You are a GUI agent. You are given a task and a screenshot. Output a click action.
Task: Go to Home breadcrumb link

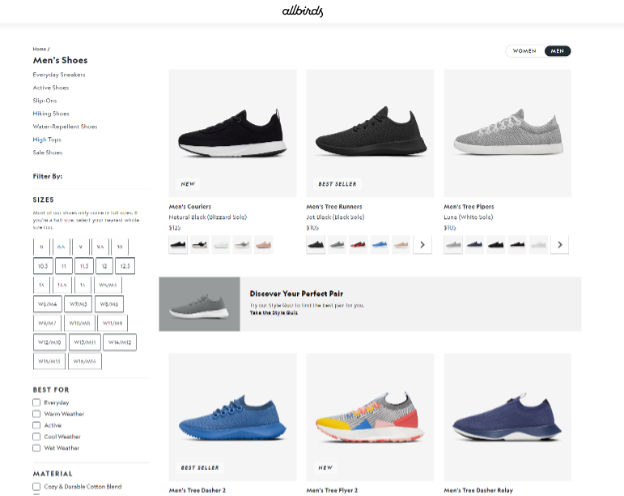(x=38, y=48)
